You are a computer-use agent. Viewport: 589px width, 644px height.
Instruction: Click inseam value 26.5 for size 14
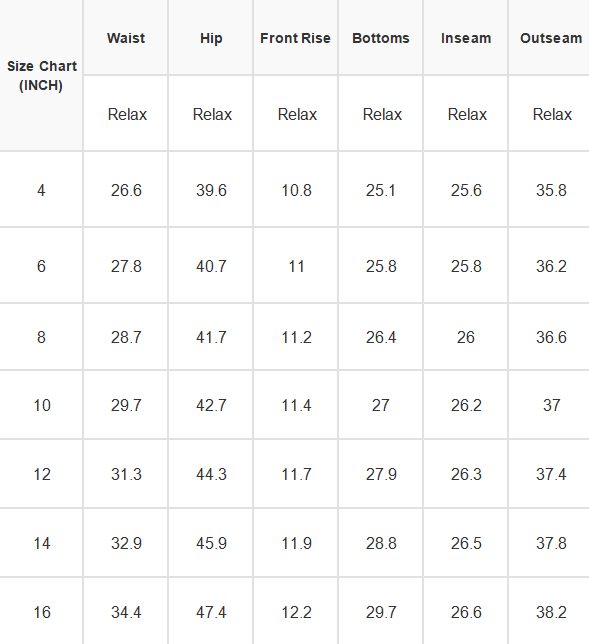466,543
